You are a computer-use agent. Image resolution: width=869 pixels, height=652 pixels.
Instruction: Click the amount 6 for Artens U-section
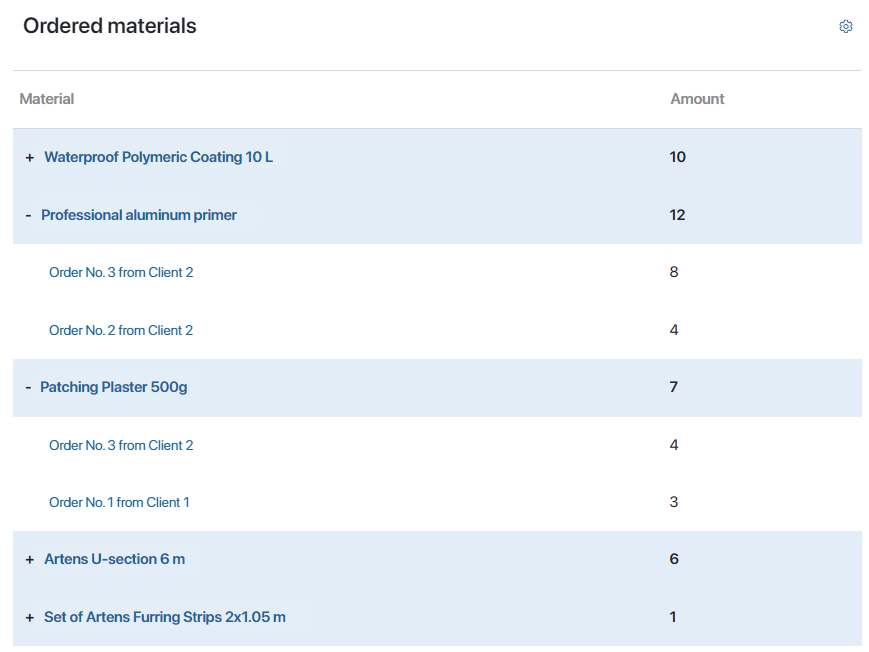pyautogui.click(x=674, y=559)
